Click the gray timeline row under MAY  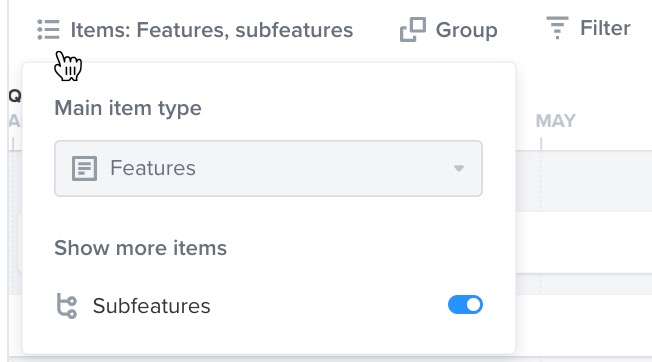584,181
